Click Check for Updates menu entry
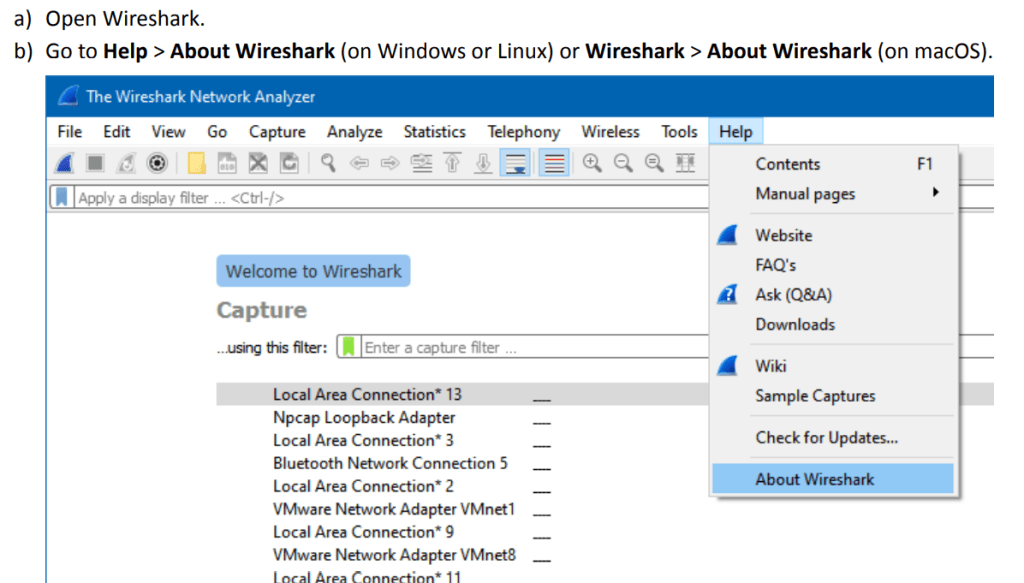Screen dimensions: 1024x583 click(x=826, y=437)
